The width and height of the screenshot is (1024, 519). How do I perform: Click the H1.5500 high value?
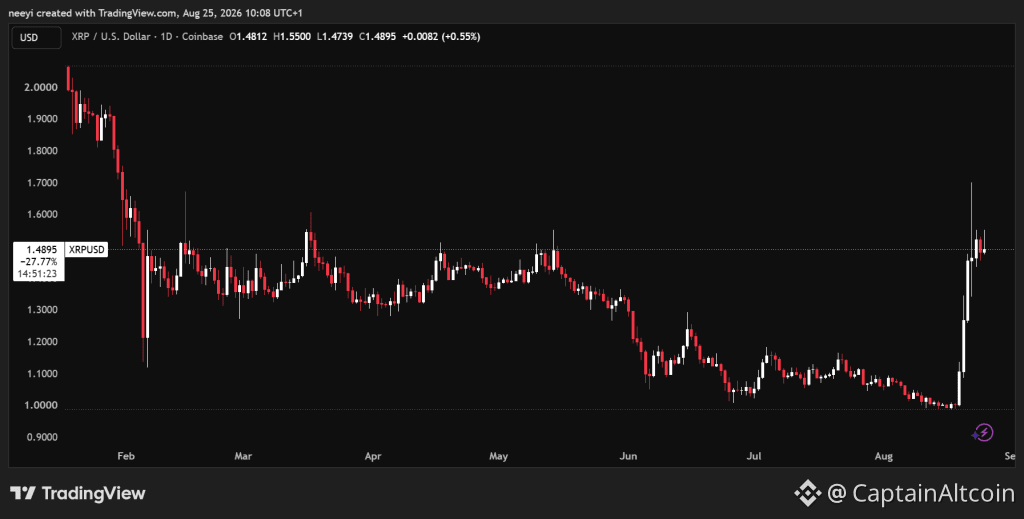coord(292,37)
